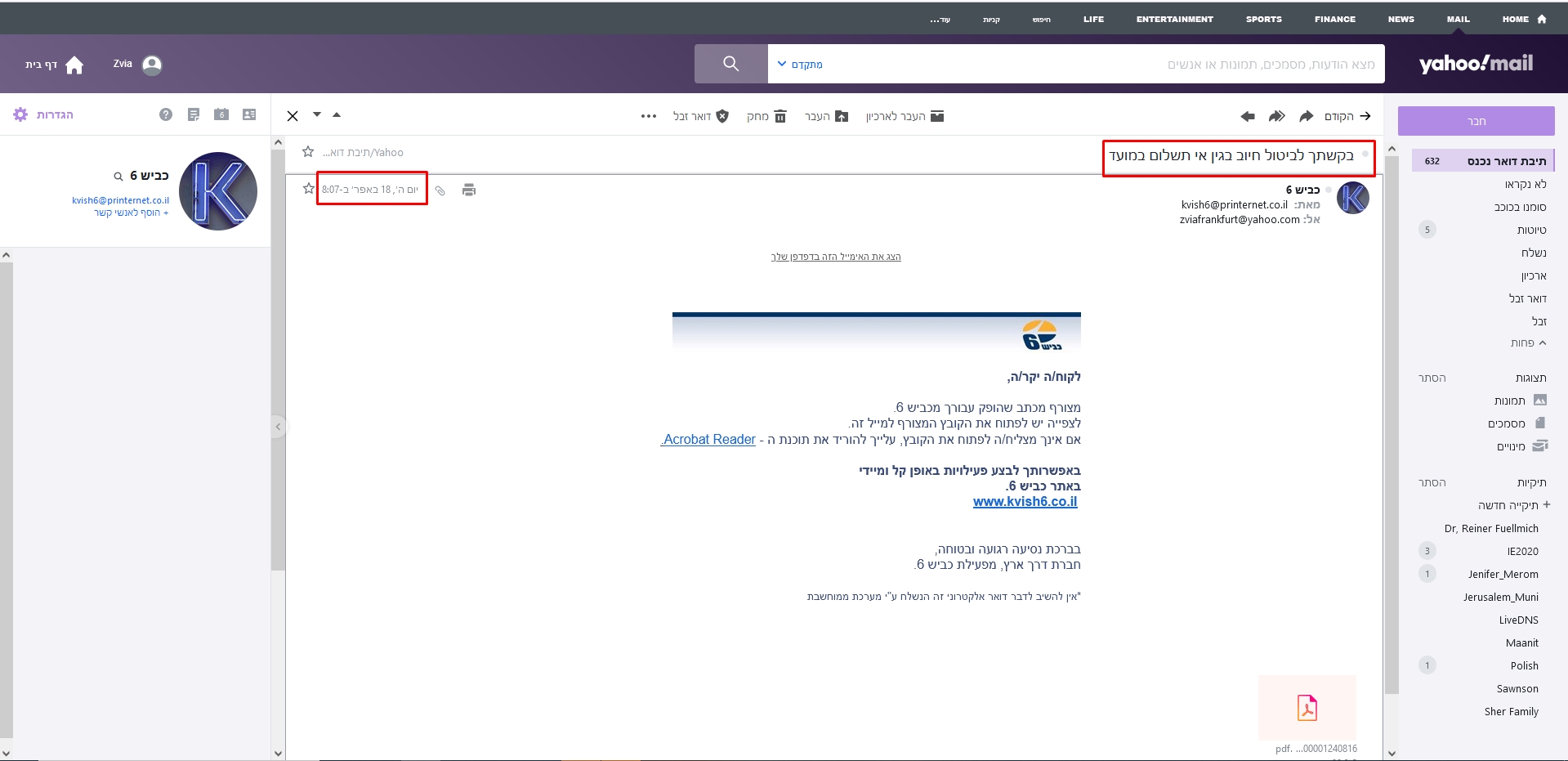This screenshot has height=761, width=1568.
Task: Open the attached PDF thumbnail
Action: pyautogui.click(x=1307, y=707)
